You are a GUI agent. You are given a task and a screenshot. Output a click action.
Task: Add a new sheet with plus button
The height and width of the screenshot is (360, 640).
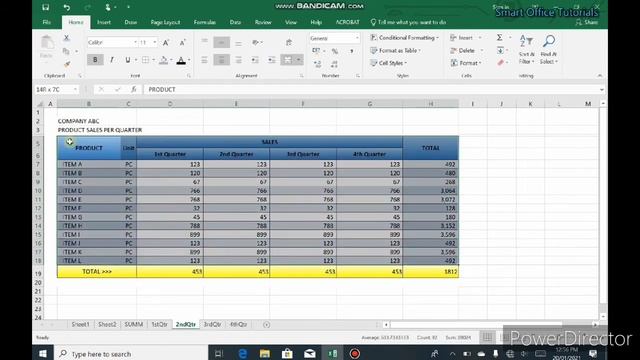(267, 324)
